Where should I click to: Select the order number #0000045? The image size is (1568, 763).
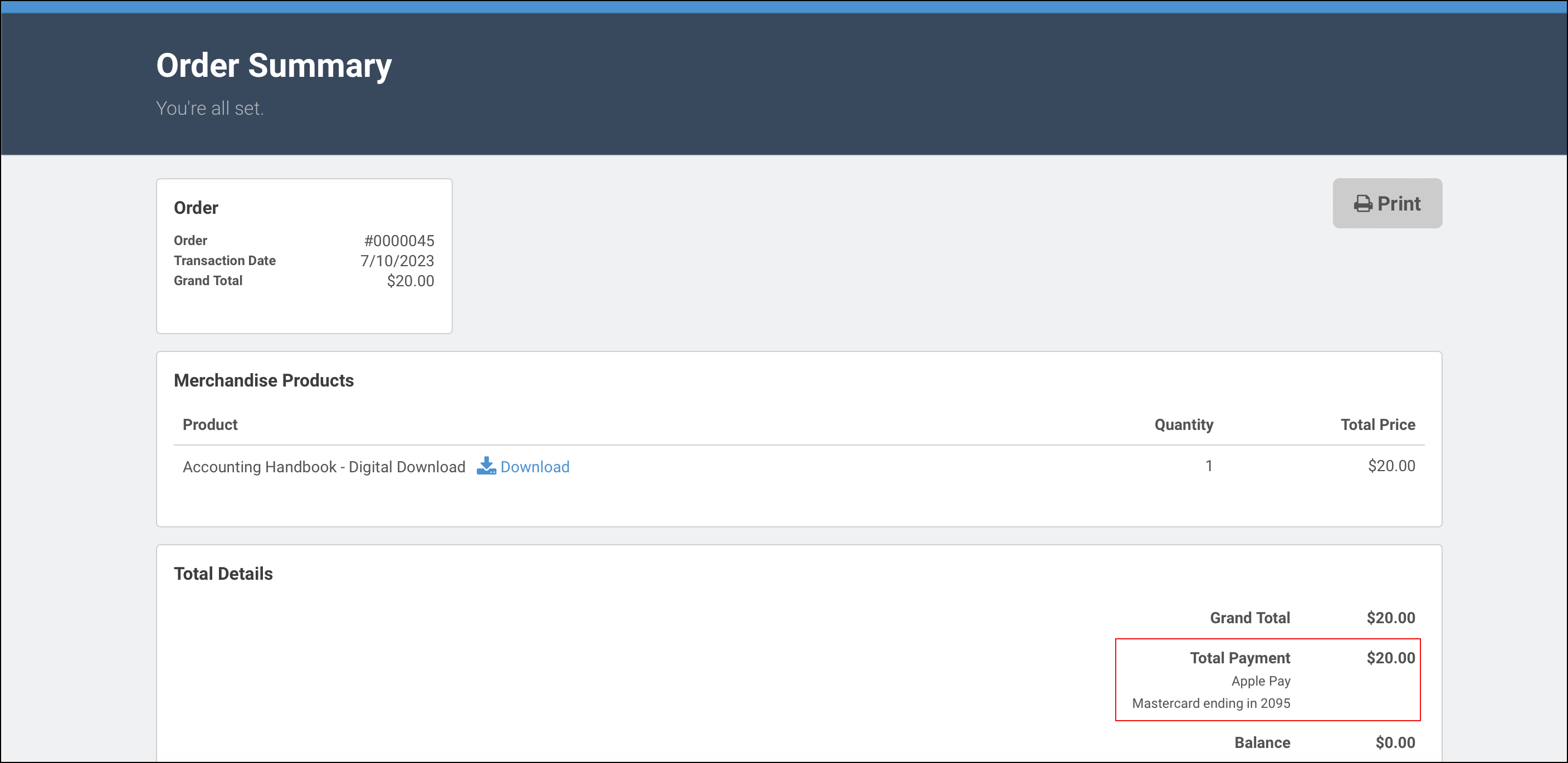399,241
